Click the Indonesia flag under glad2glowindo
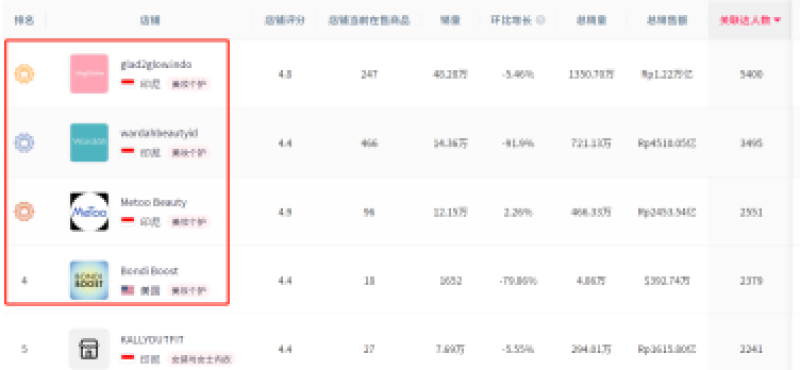The width and height of the screenshot is (800, 370). [128, 82]
